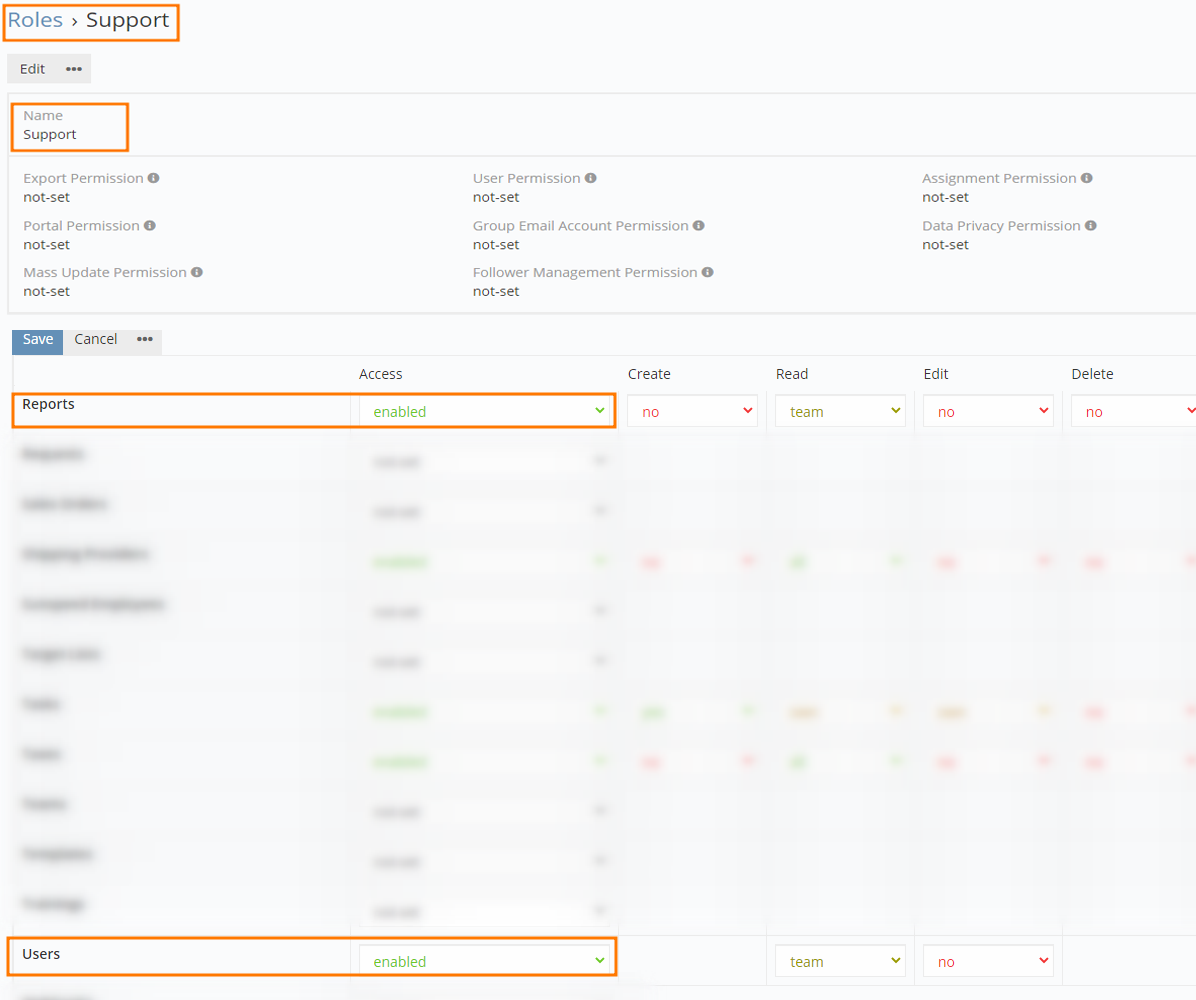Go to Roles breadcrumb link
The height and width of the screenshot is (1000, 1196).
pos(35,20)
